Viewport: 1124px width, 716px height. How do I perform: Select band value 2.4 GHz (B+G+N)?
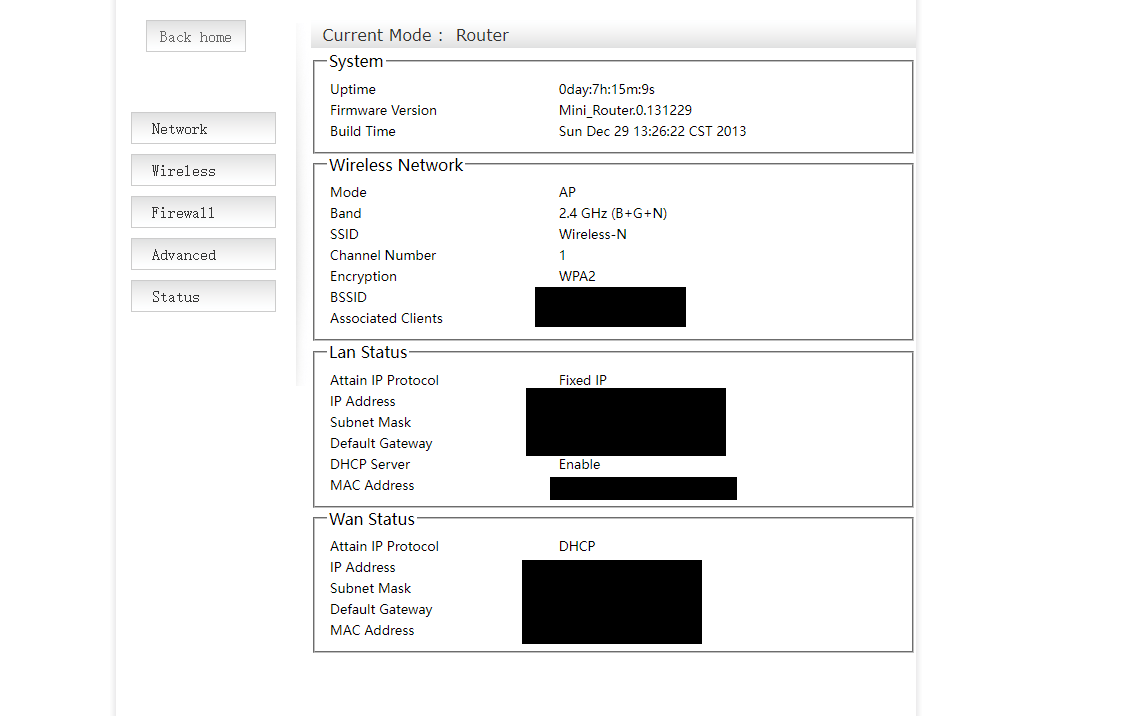613,214
